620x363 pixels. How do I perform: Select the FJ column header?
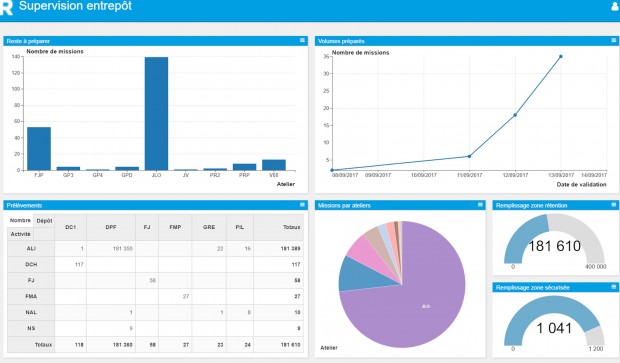click(147, 227)
